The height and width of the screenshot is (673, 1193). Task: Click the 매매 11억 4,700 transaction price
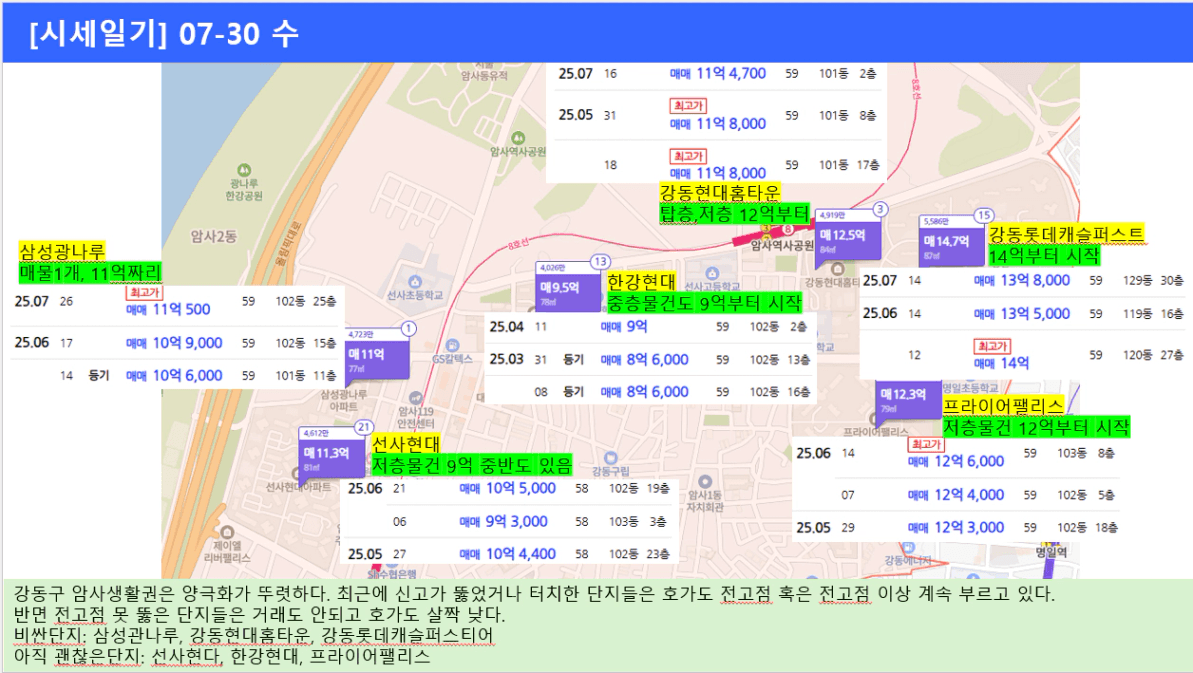tap(717, 74)
